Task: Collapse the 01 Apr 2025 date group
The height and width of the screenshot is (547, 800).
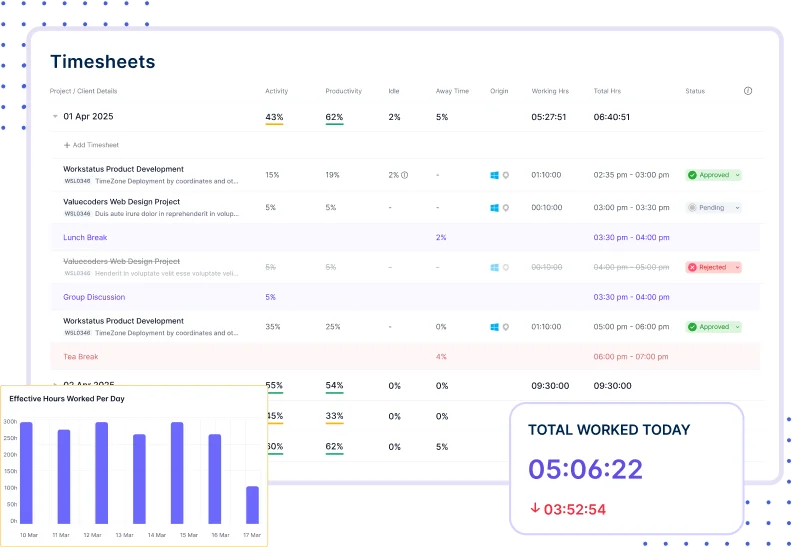Action: coord(55,117)
